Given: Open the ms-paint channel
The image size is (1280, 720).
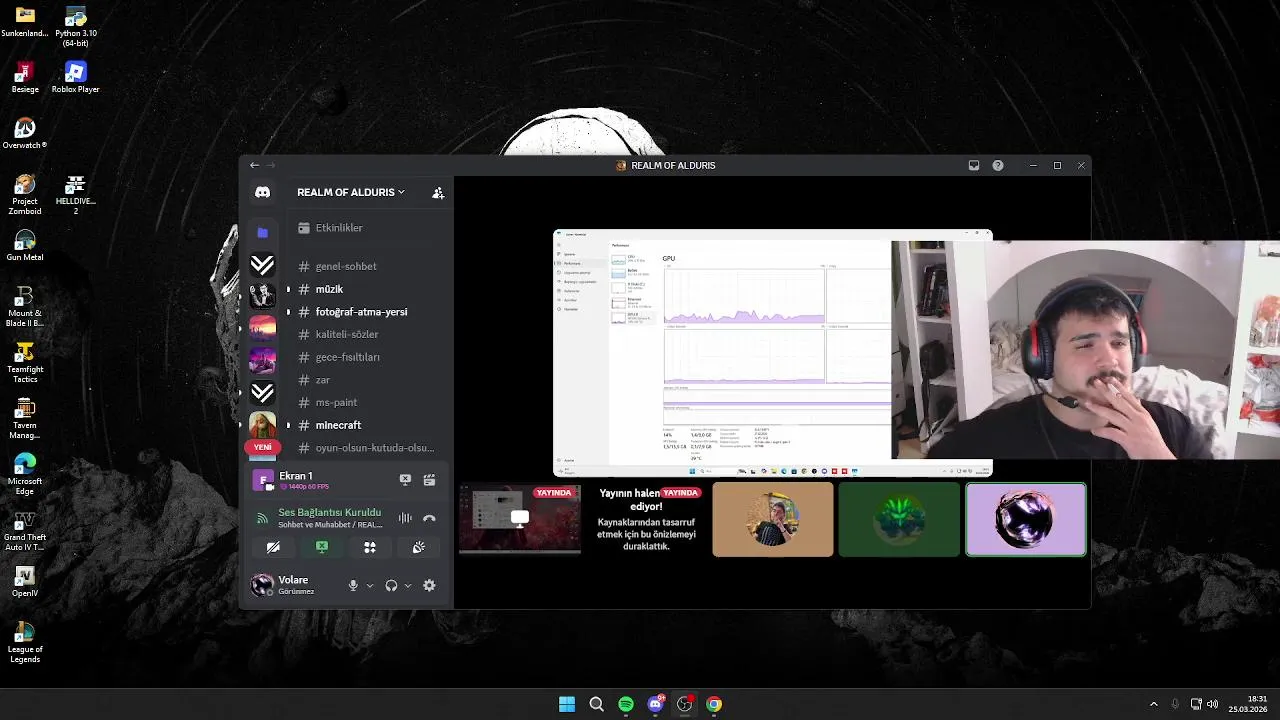Looking at the screenshot, I should [x=368, y=402].
